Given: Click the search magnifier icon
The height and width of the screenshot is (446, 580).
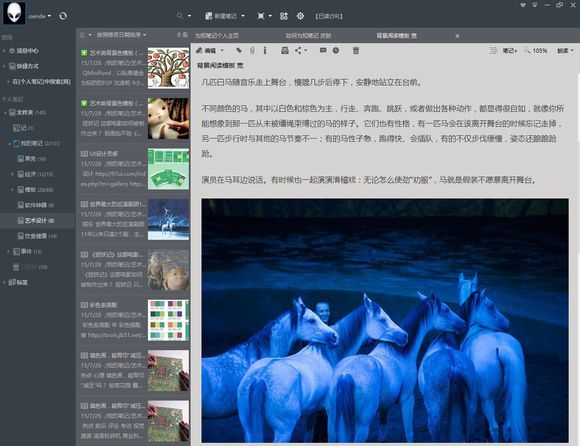Looking at the screenshot, I should click(180, 16).
